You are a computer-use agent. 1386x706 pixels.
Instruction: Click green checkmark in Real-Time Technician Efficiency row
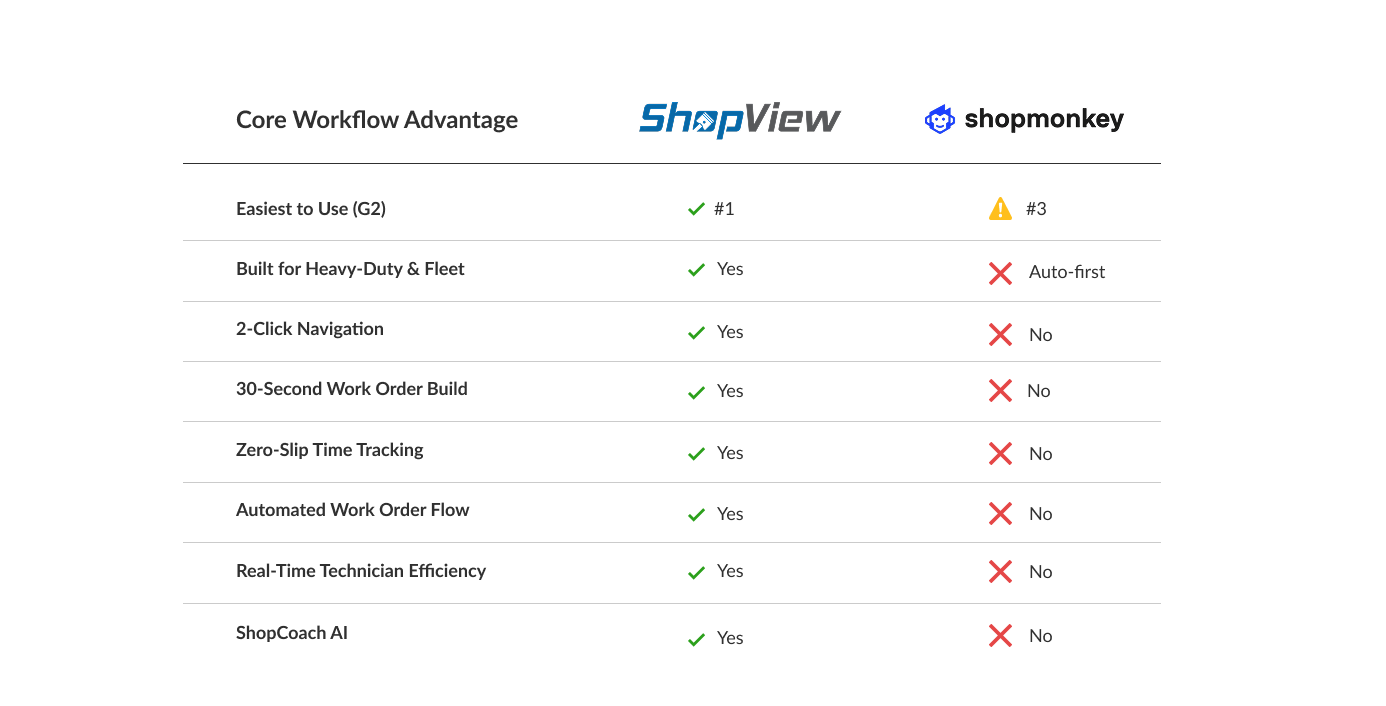[x=697, y=573]
